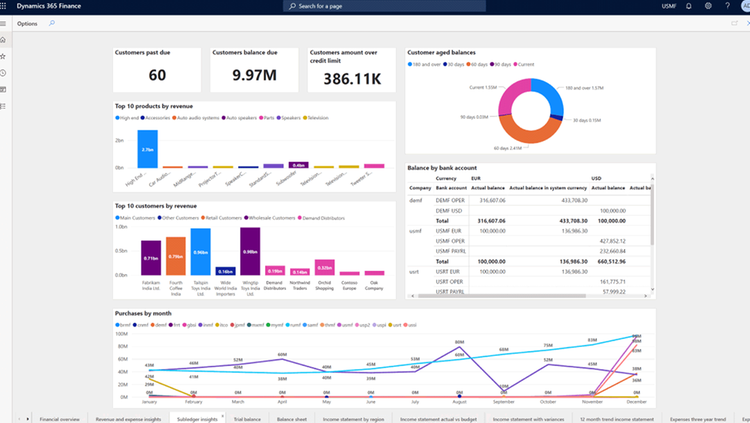Open the Balance sheet tab
This screenshot has width=750, height=423.
point(292,419)
